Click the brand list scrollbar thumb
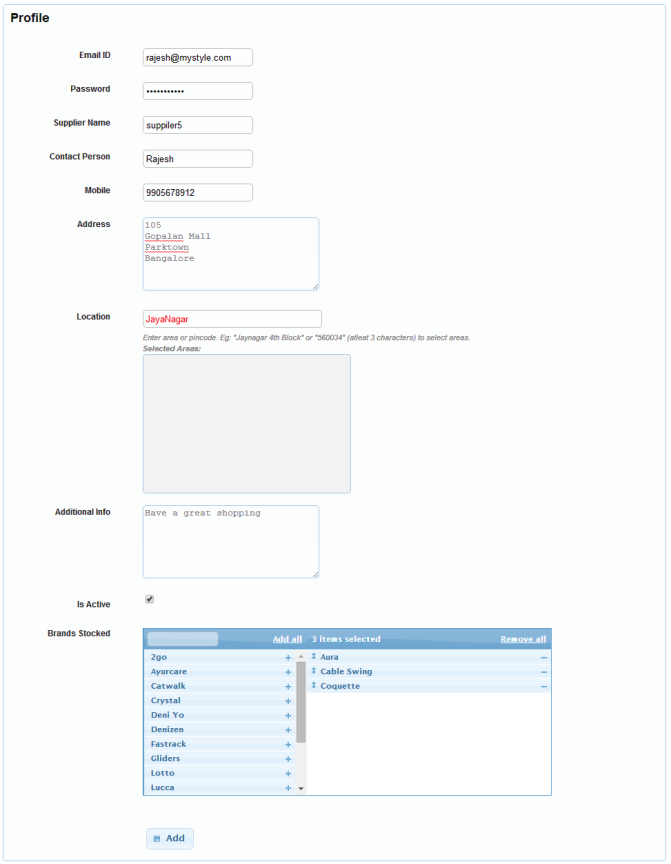Image resolution: width=671 pixels, height=864 pixels. pos(301,703)
